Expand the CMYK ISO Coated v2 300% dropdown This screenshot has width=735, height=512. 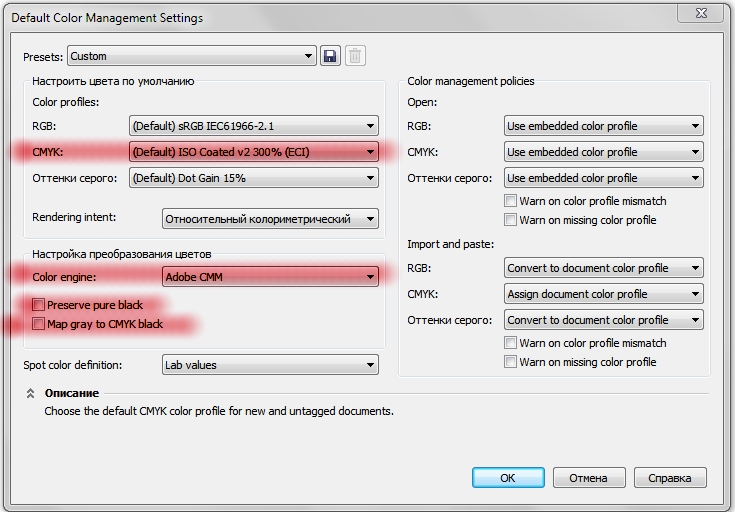(x=254, y=152)
